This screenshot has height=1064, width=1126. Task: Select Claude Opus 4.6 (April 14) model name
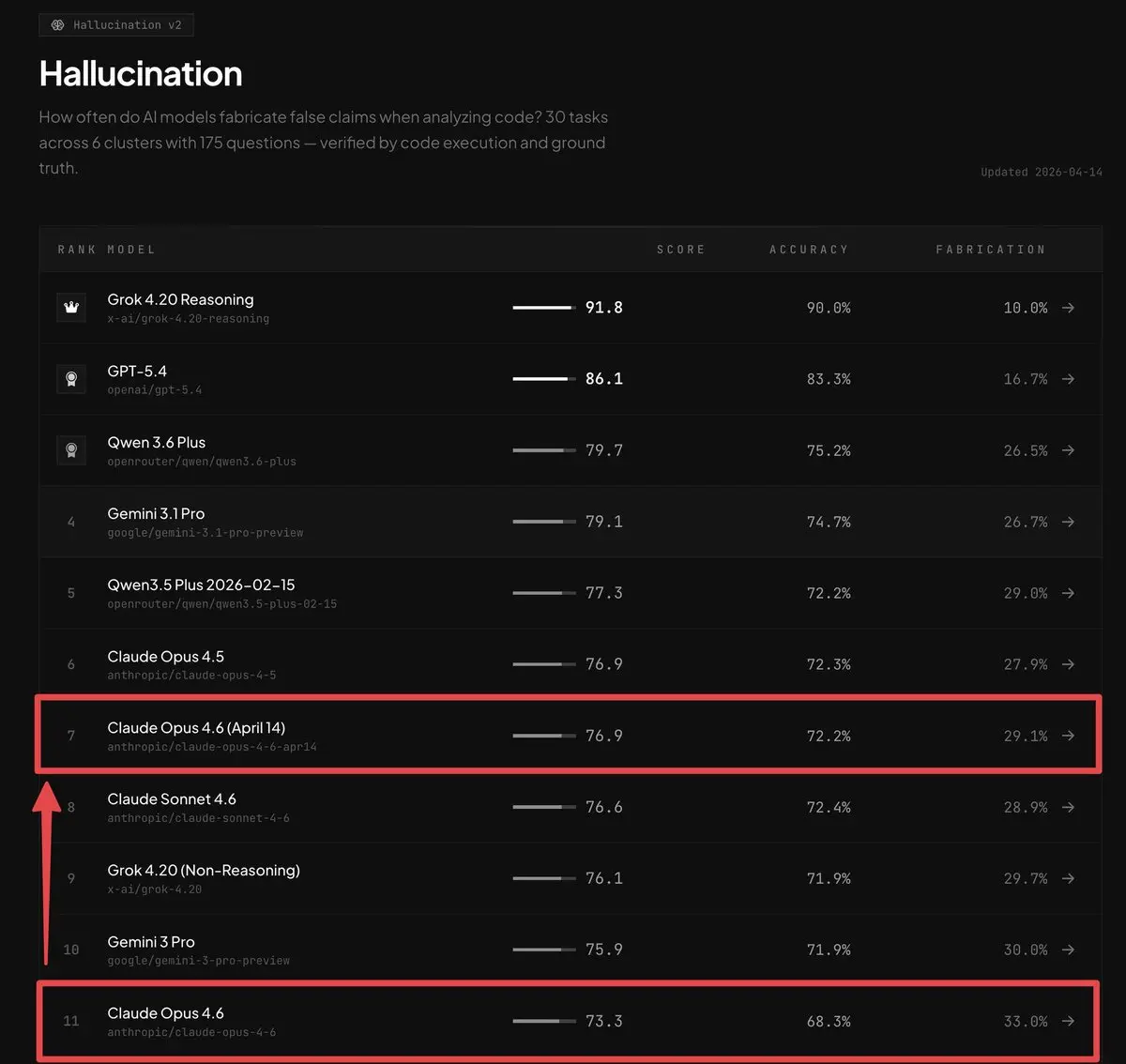[196, 728]
